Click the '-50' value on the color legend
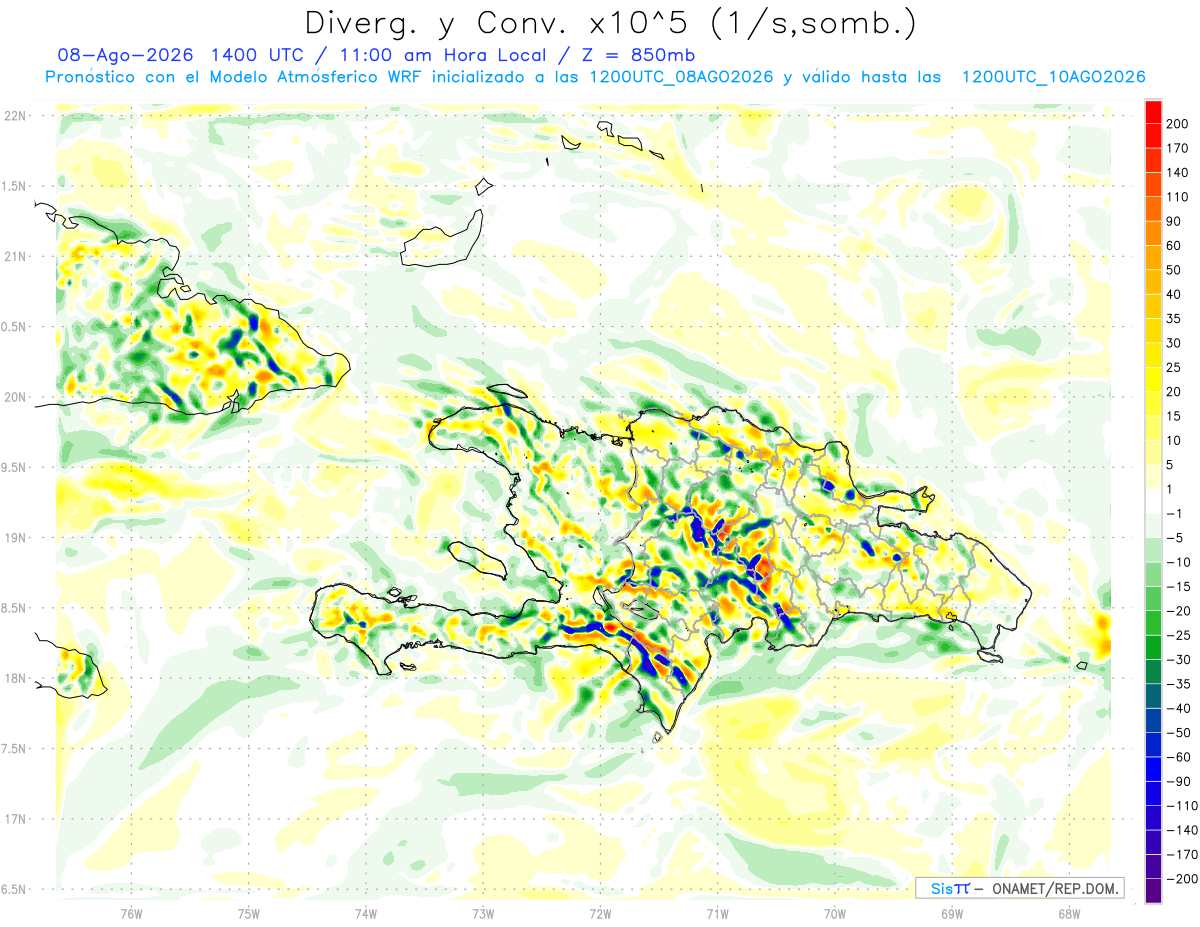 (x=1178, y=733)
